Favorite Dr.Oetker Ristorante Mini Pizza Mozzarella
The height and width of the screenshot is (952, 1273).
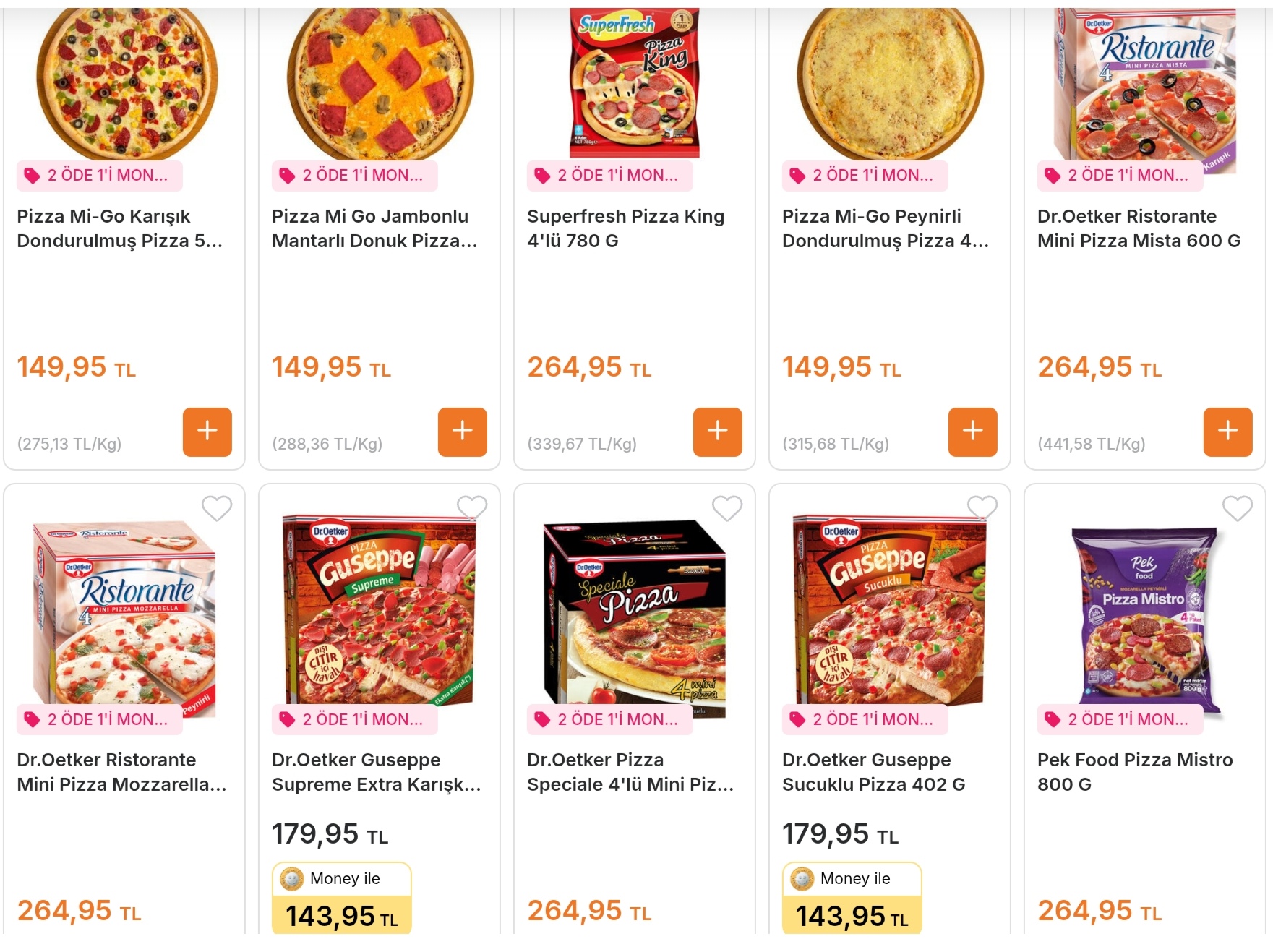point(216,508)
